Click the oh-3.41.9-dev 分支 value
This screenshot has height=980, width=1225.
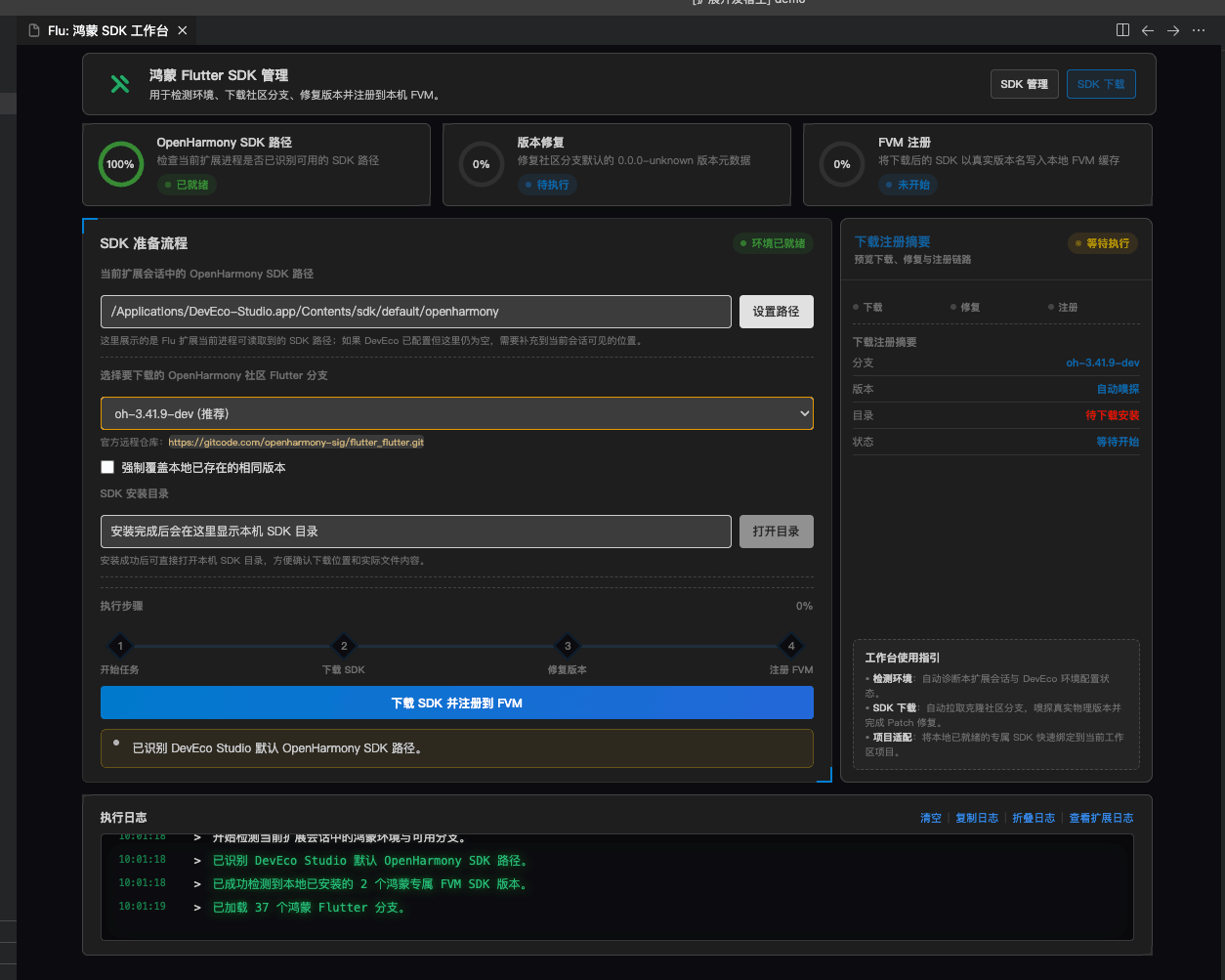pos(1102,362)
